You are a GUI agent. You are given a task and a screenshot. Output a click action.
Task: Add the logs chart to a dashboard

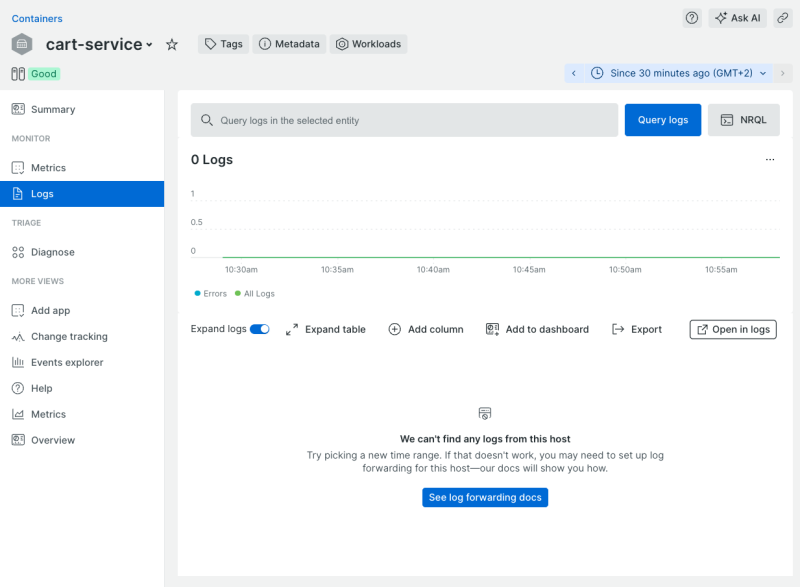click(x=537, y=329)
